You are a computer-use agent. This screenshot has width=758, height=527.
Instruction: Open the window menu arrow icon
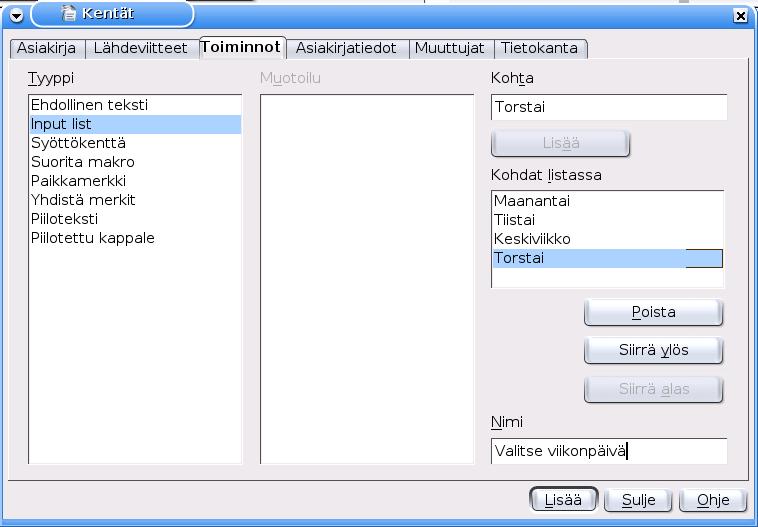[16, 15]
